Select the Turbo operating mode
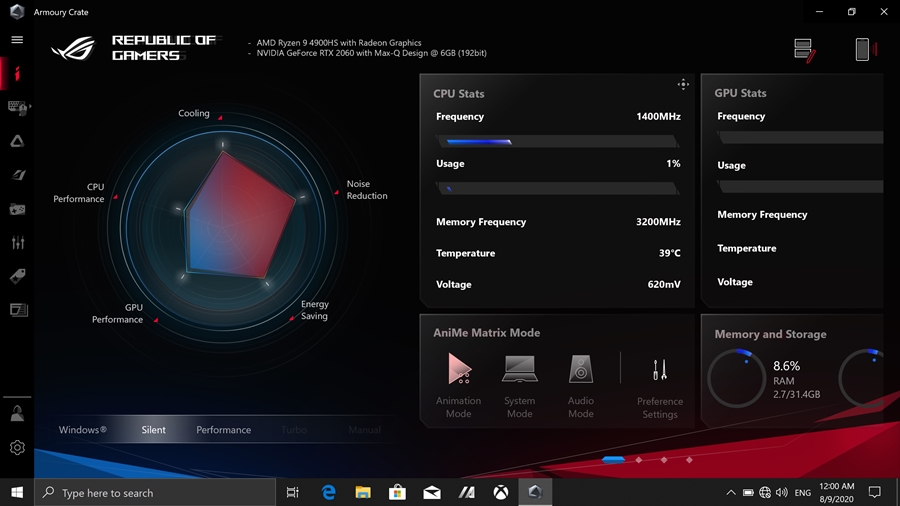The image size is (900, 506). point(294,430)
